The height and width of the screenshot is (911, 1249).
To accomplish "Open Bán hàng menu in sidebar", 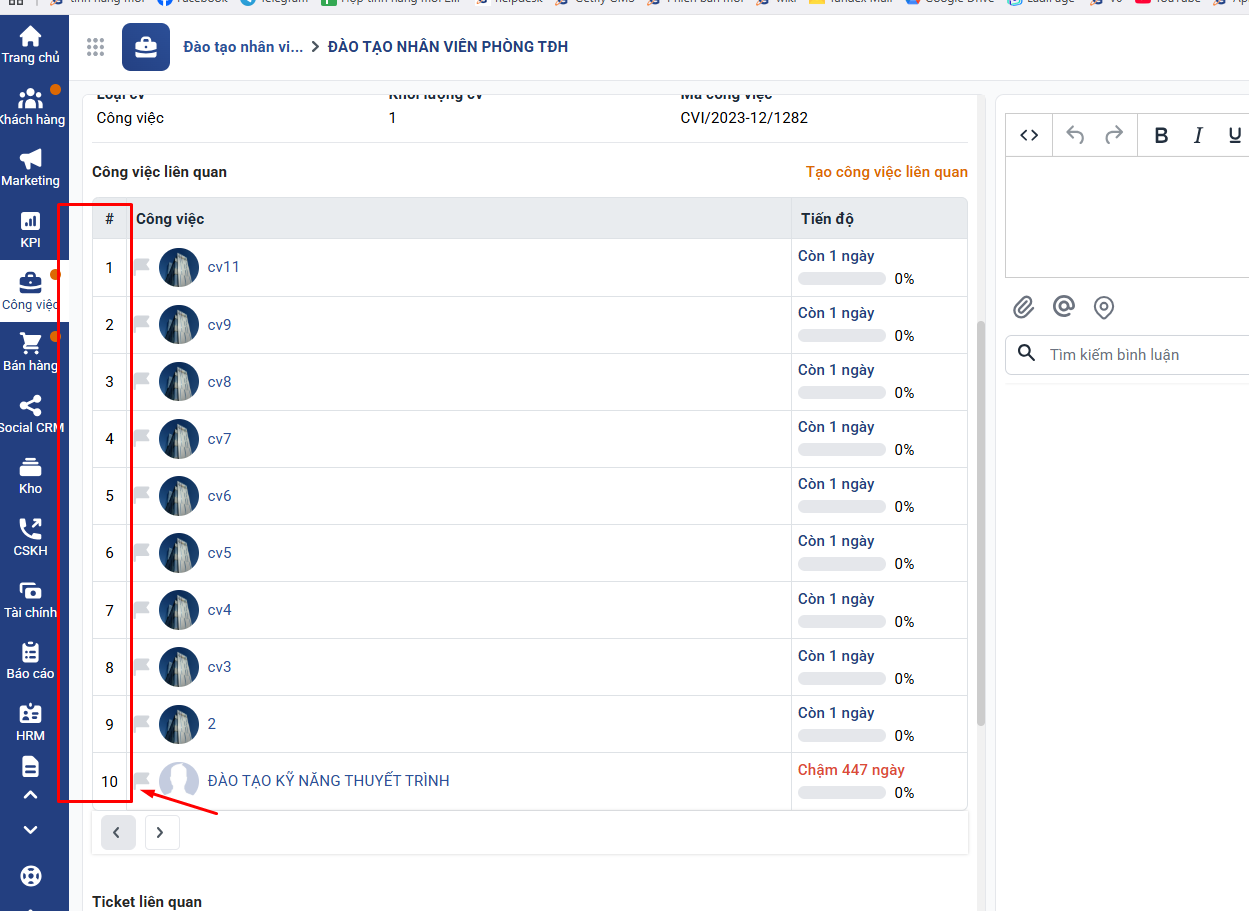I will click(30, 352).
